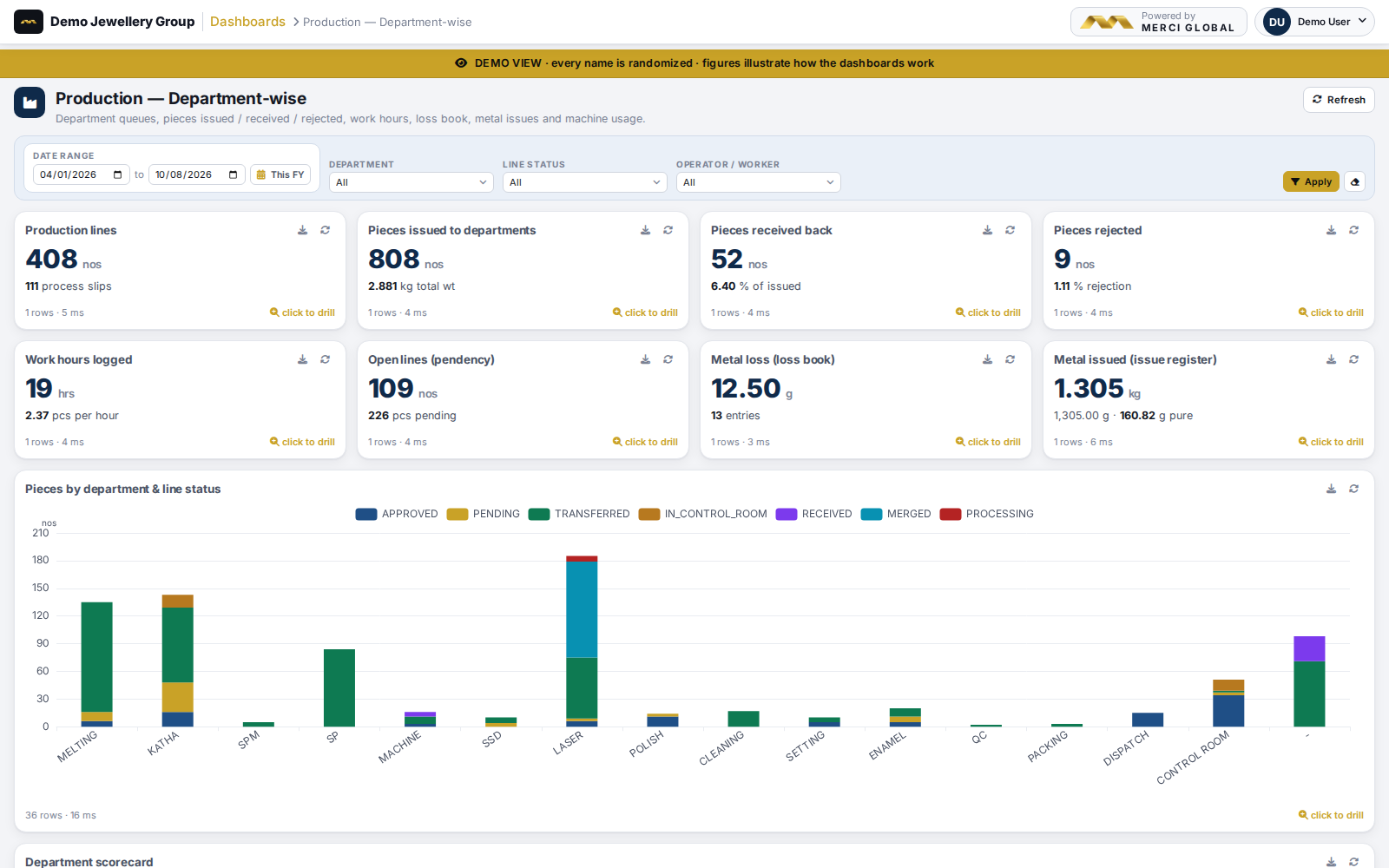Reload the Production lines card

pos(325,230)
